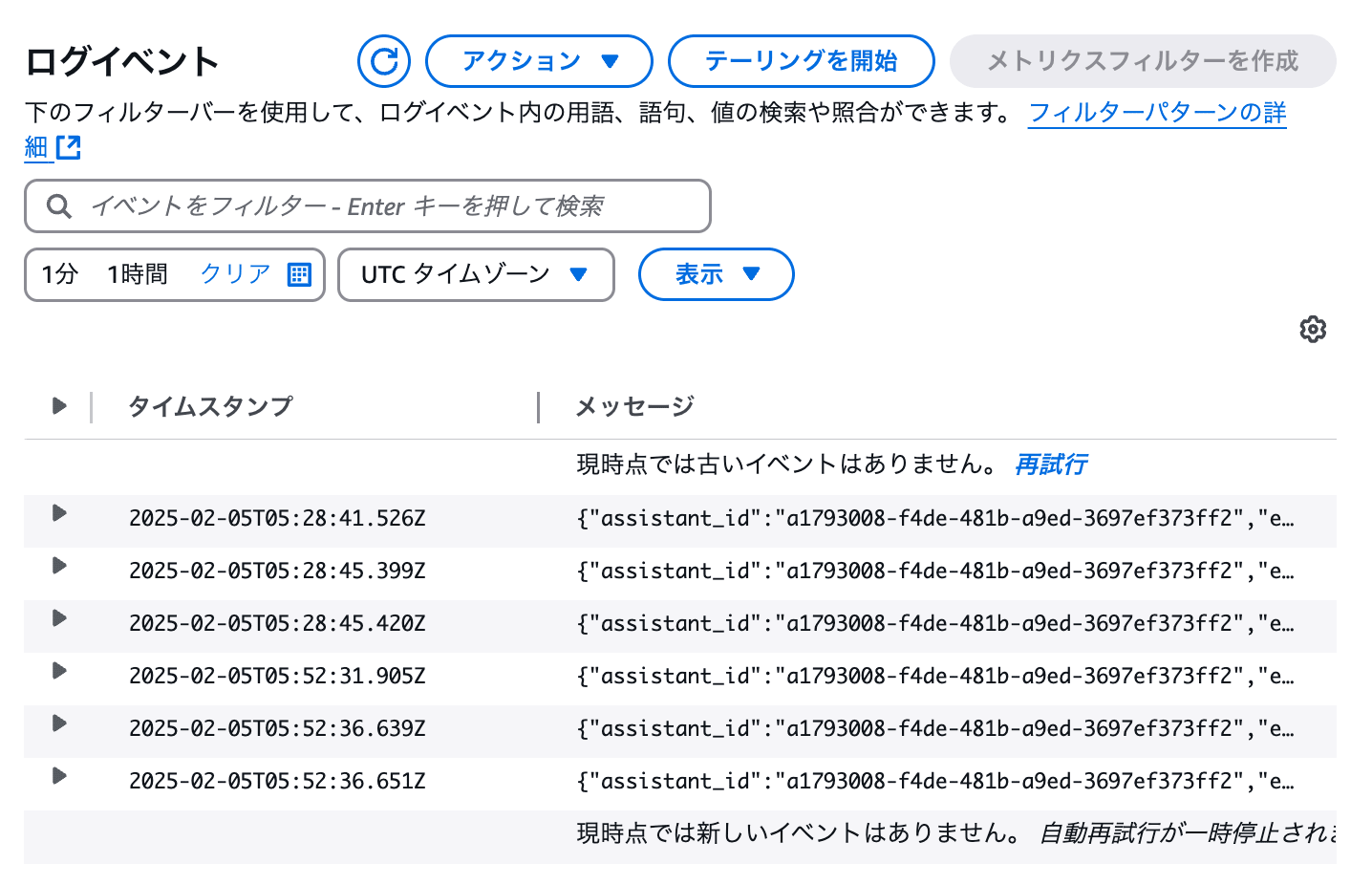Expand all rows with the header triangle
Image resolution: width=1372 pixels, height=885 pixels.
[x=59, y=406]
